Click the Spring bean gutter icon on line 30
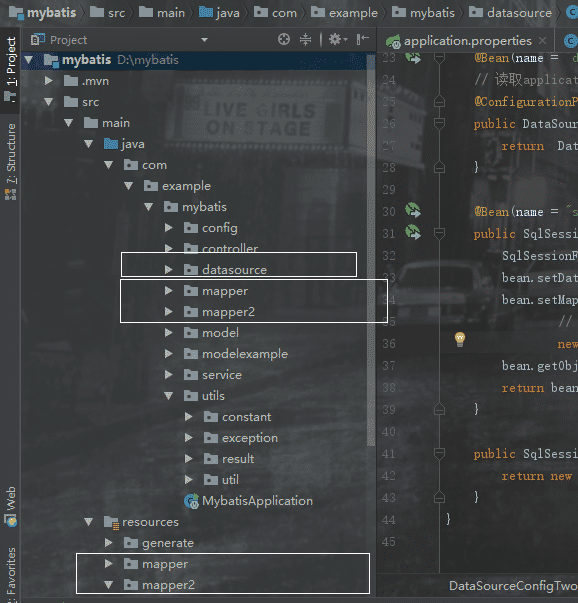The width and height of the screenshot is (578, 603). pos(413,211)
